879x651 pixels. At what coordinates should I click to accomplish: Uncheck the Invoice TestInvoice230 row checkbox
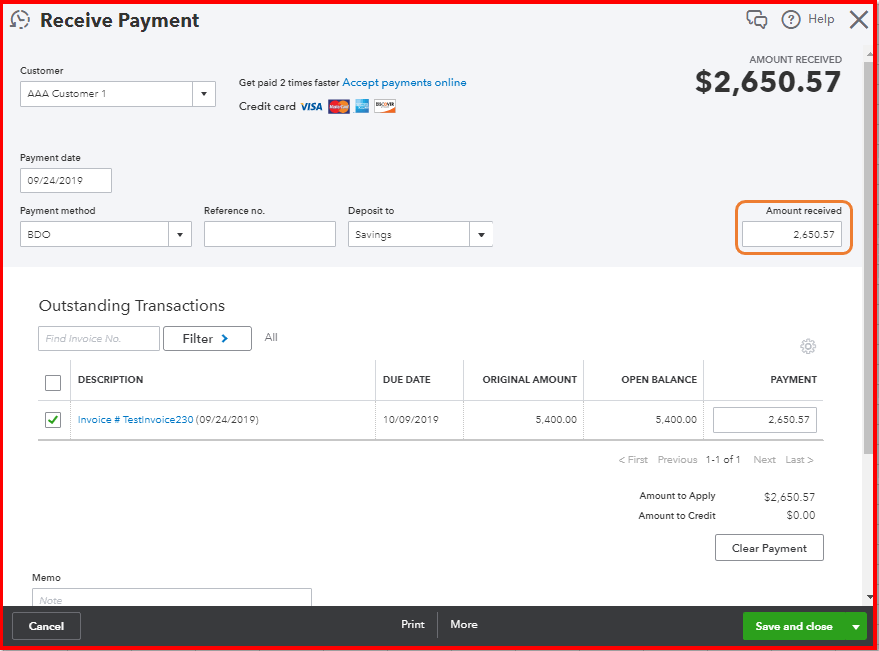click(x=53, y=420)
